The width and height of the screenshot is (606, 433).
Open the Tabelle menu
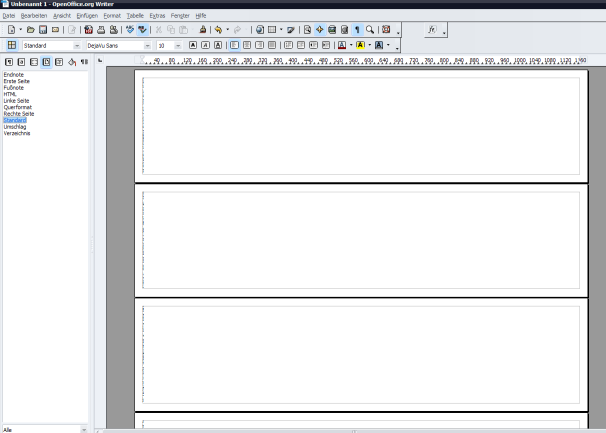click(135, 16)
